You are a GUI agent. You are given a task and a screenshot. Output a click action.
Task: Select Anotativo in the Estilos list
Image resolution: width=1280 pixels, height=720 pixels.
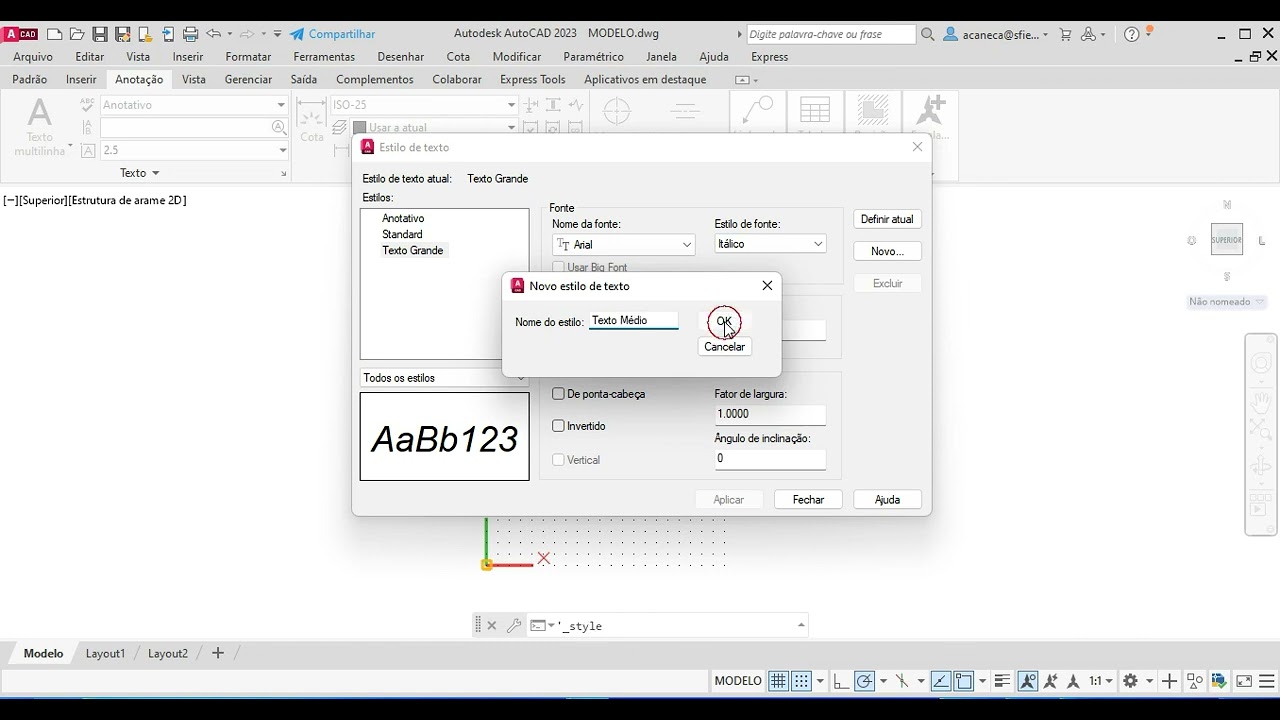click(403, 218)
